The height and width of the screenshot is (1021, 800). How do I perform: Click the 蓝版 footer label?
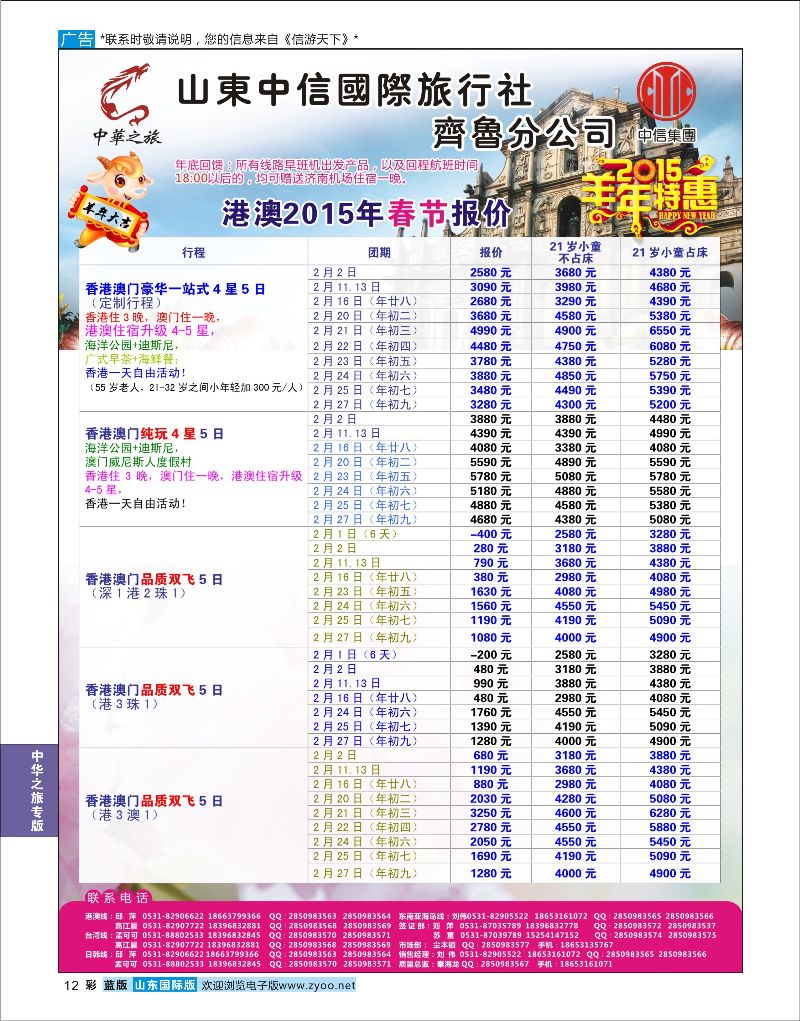[x=115, y=985]
